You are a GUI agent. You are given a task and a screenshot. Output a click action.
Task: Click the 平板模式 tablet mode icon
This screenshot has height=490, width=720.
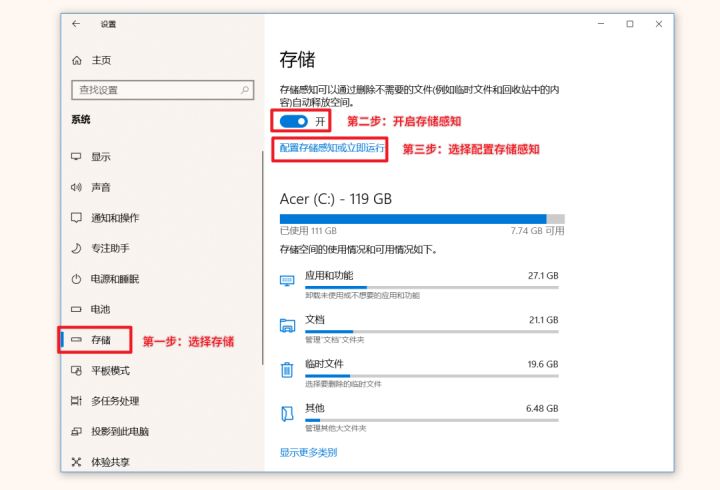click(76, 371)
